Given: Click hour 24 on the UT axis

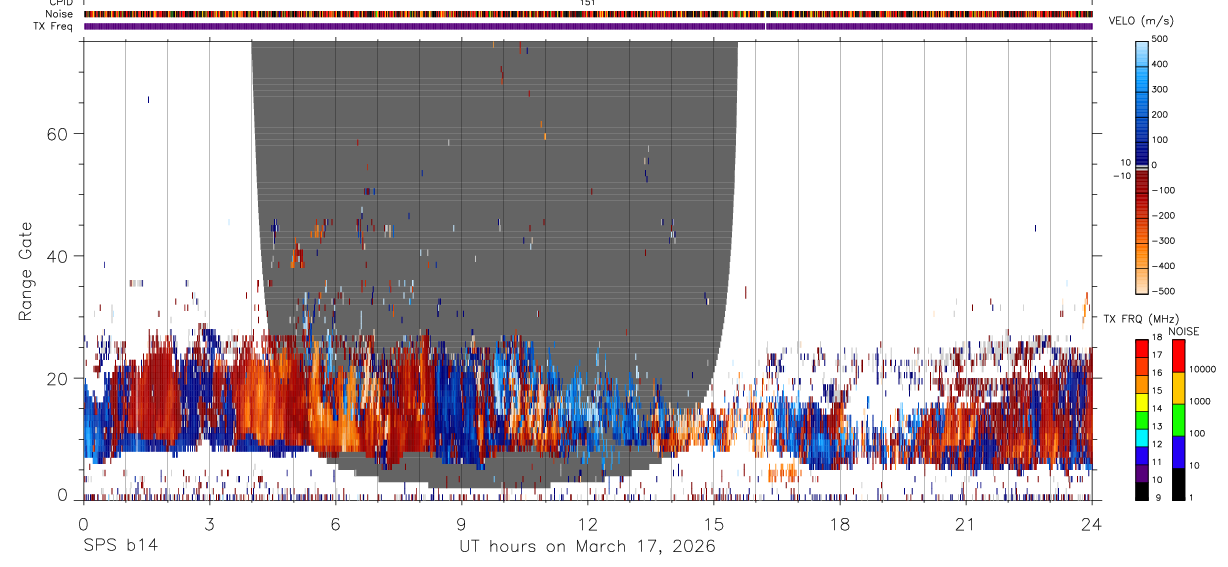Looking at the screenshot, I should (1091, 524).
